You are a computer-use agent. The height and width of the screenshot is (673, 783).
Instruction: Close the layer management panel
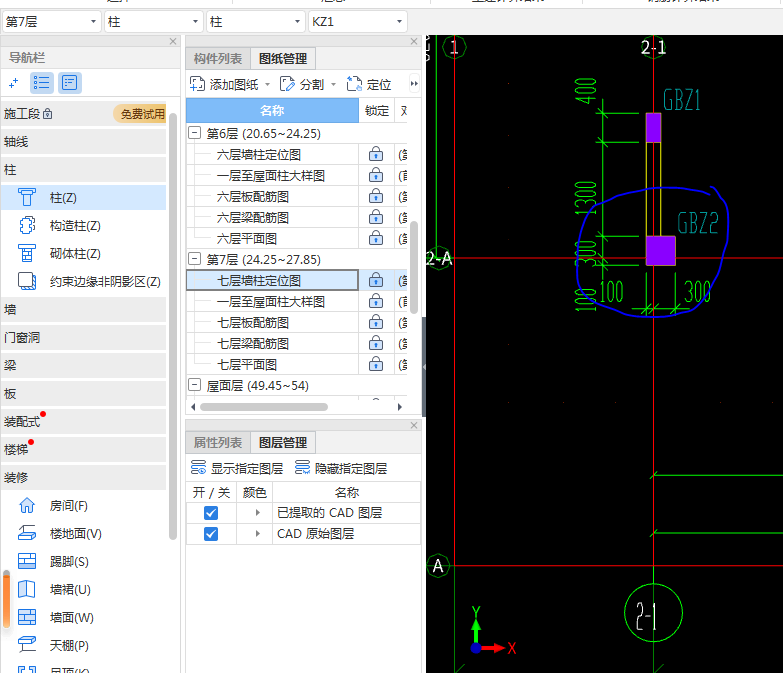tap(414, 425)
